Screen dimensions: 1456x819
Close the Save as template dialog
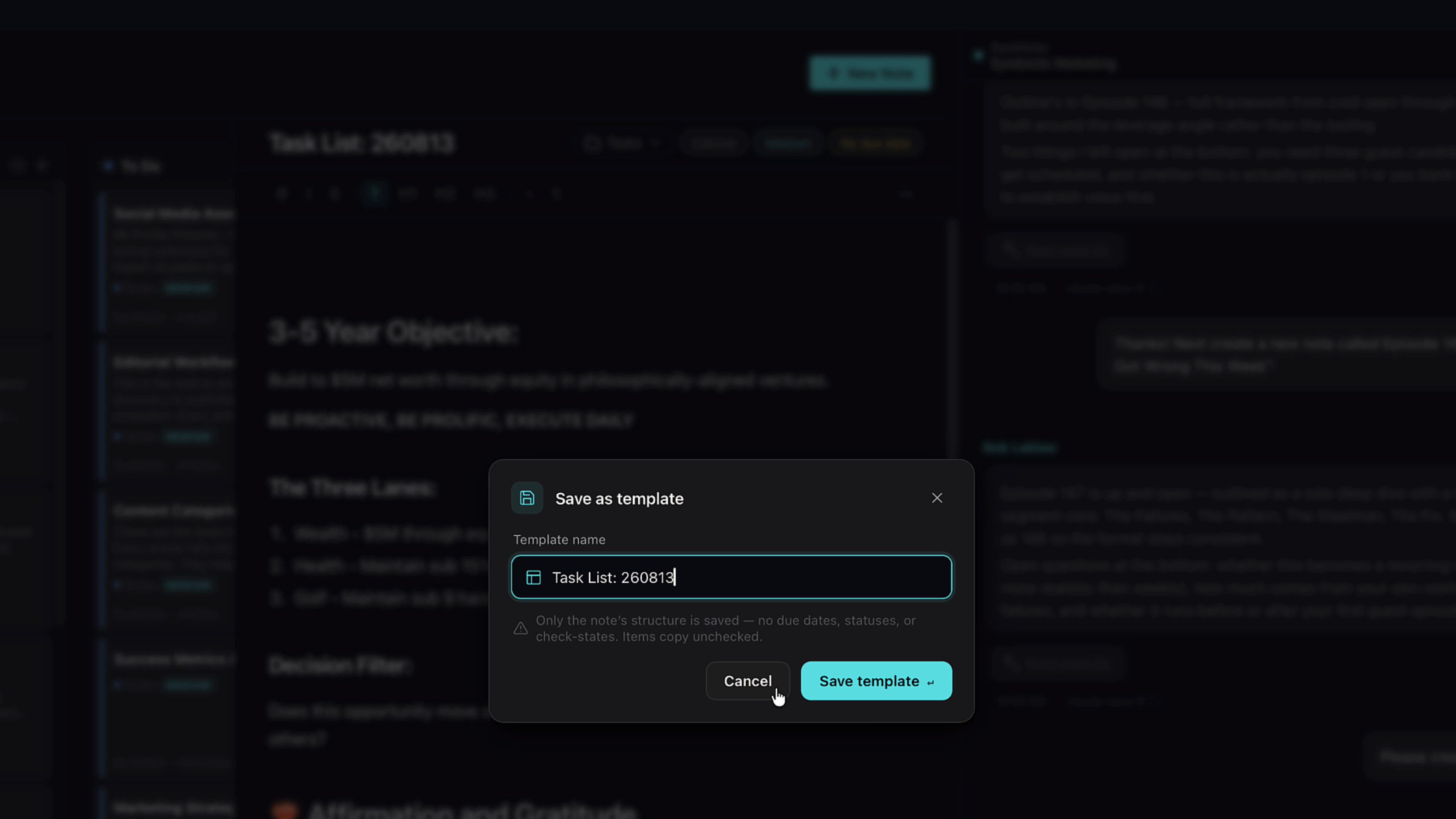coord(937,498)
